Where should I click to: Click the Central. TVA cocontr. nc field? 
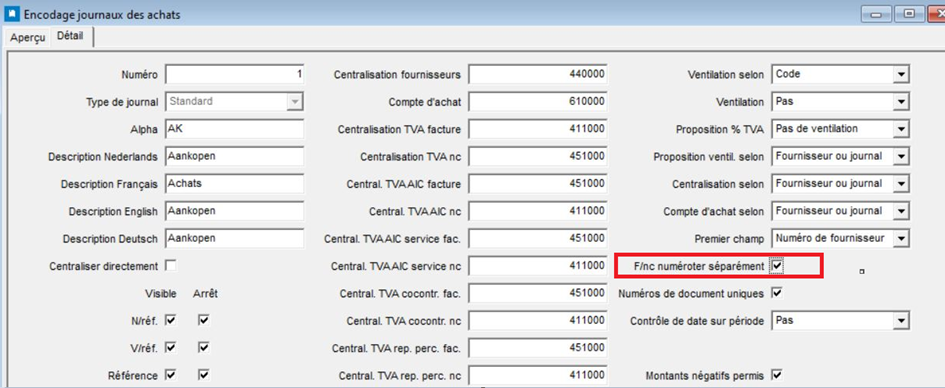538,321
